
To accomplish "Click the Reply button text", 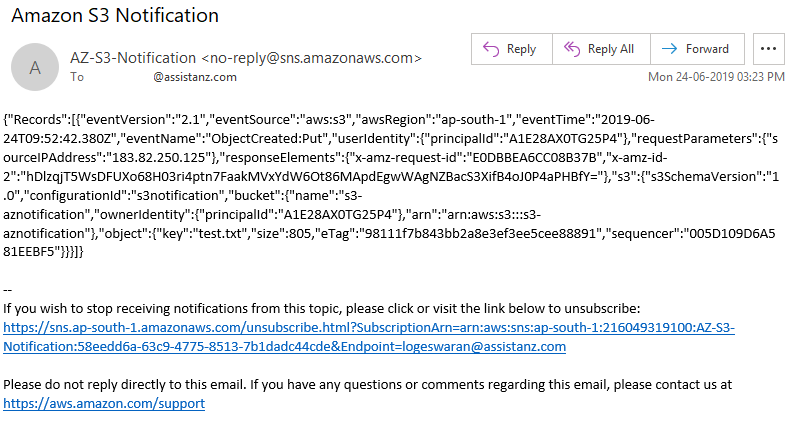I will pos(521,49).
